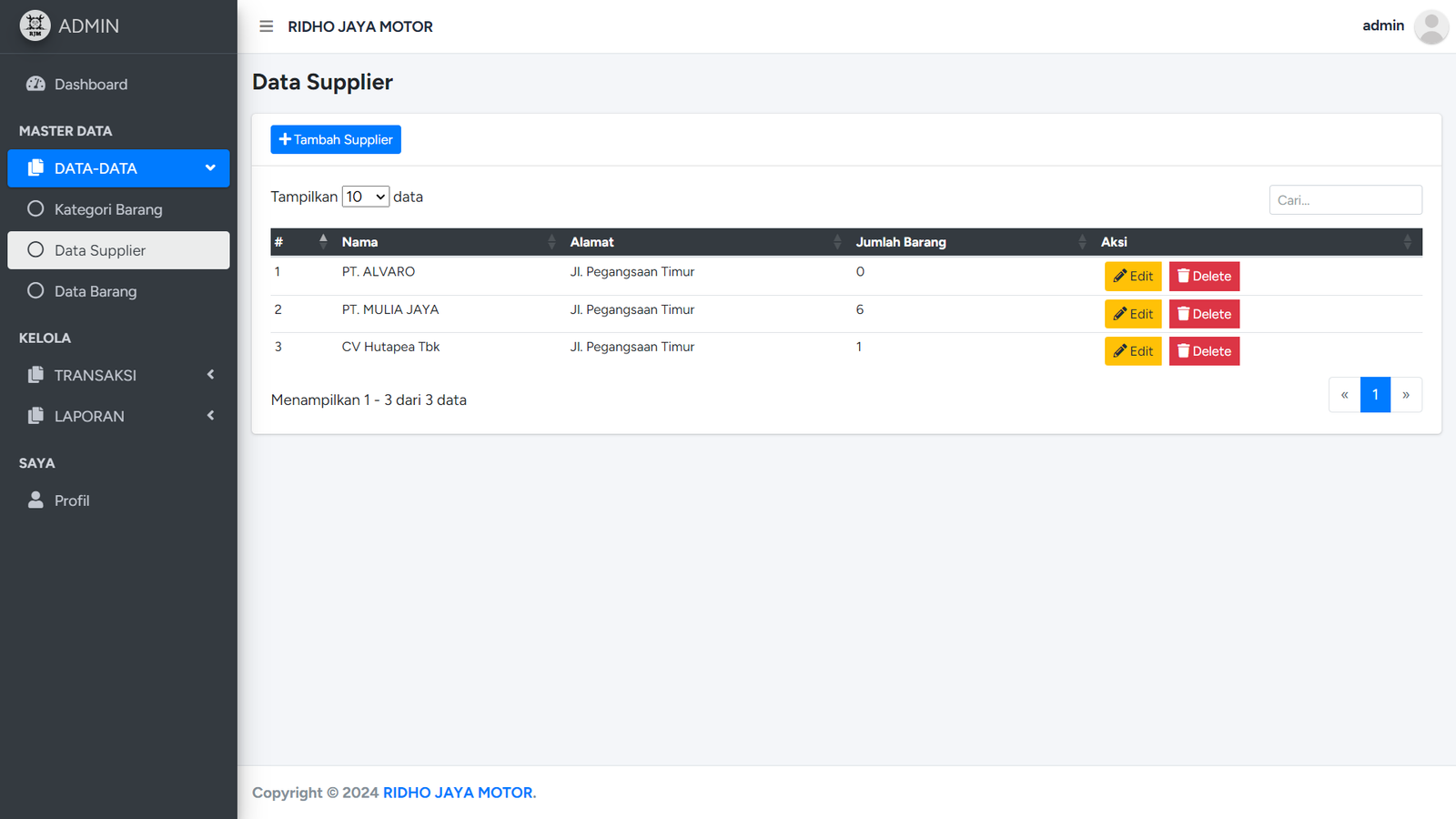
Task: Open Dashboard via its speedometer icon
Action: tap(35, 84)
